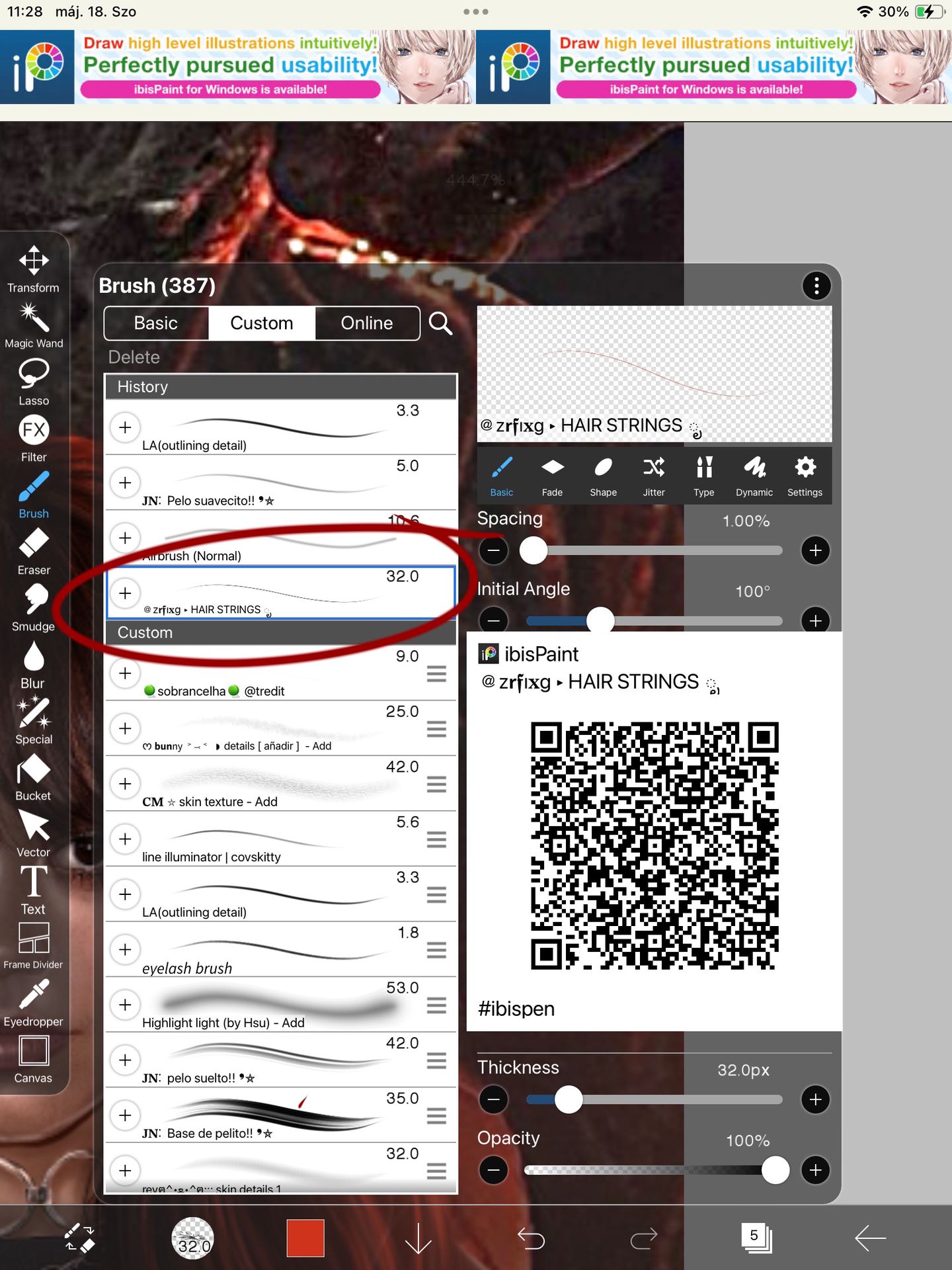Tap the three dots at the top center

[x=476, y=11]
